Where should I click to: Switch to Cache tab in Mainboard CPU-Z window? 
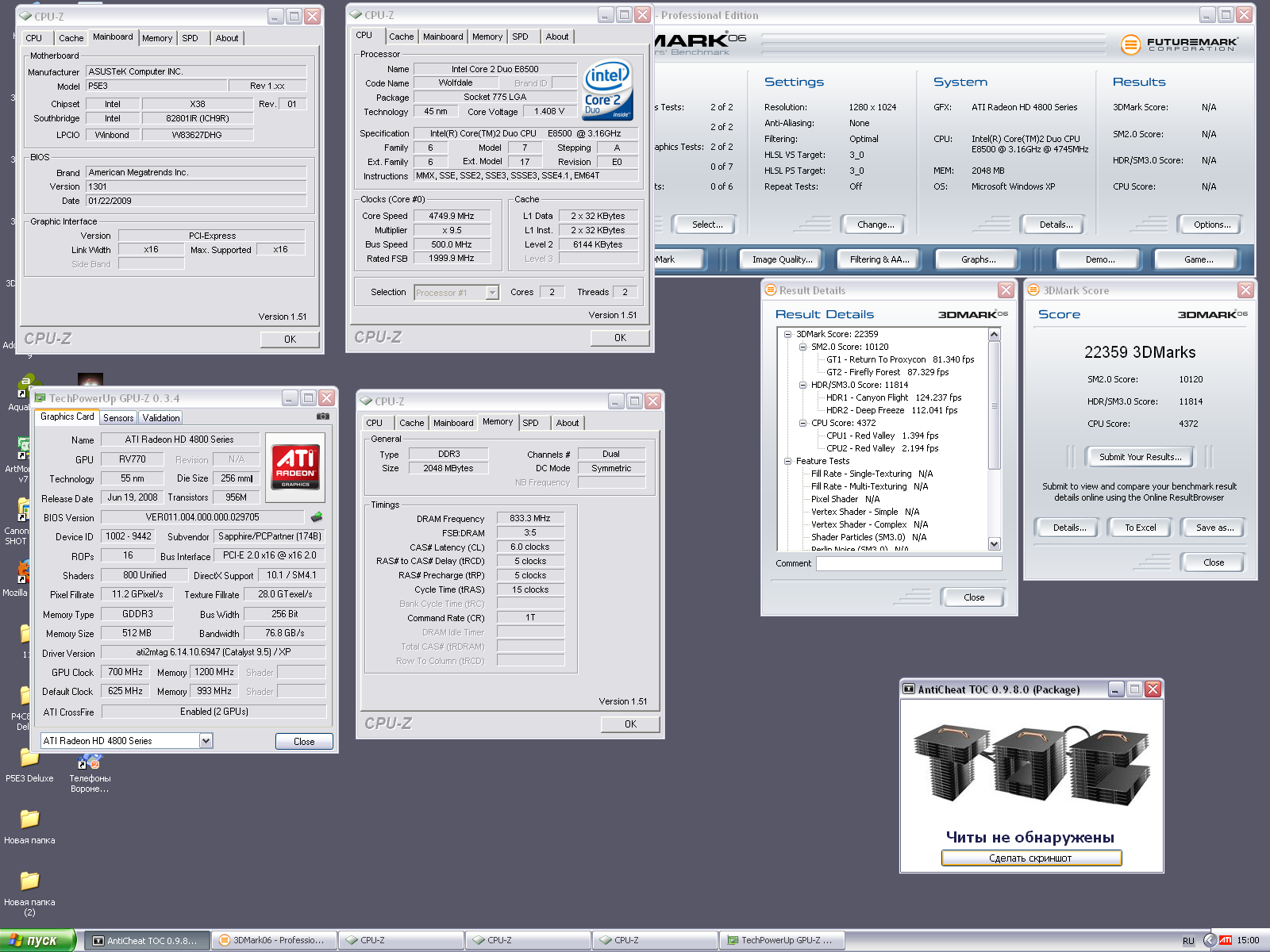coord(71,38)
